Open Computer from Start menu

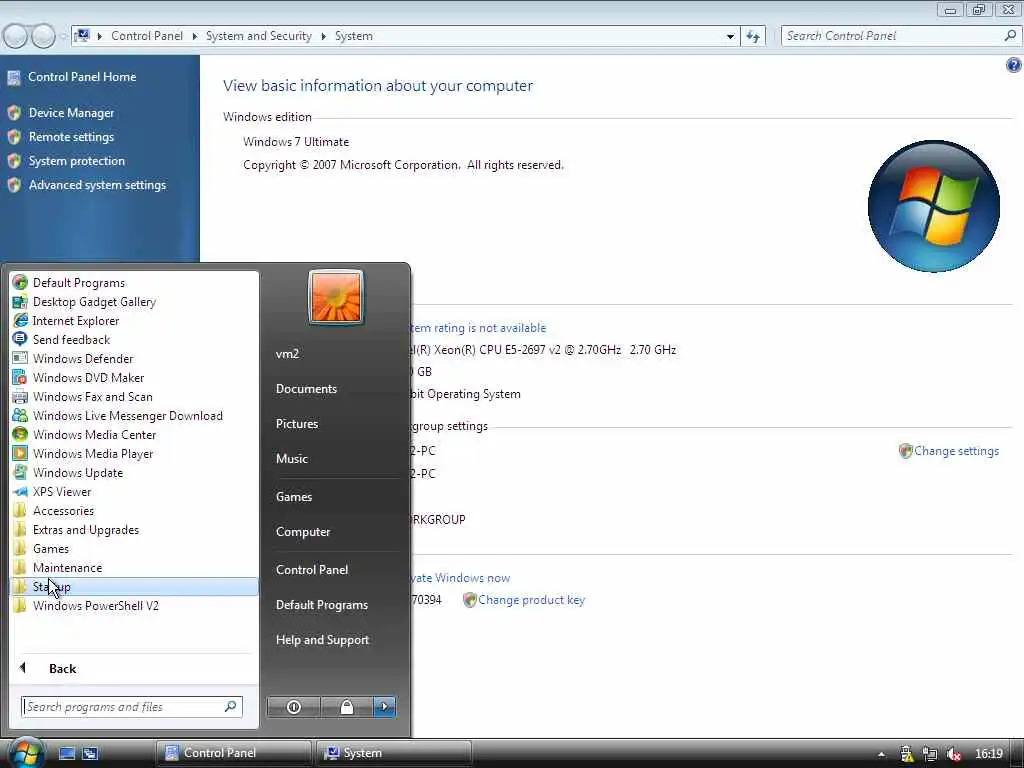(303, 532)
